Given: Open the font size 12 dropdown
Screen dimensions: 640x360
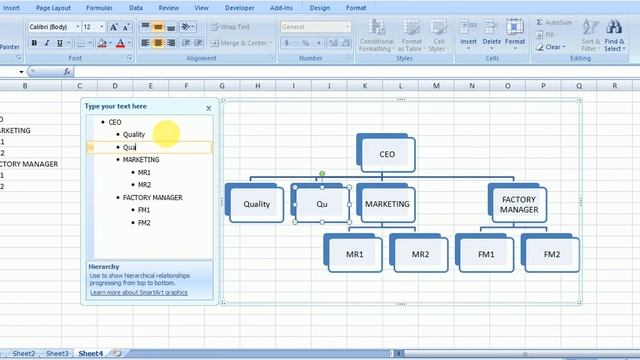Looking at the screenshot, I should (x=102, y=27).
